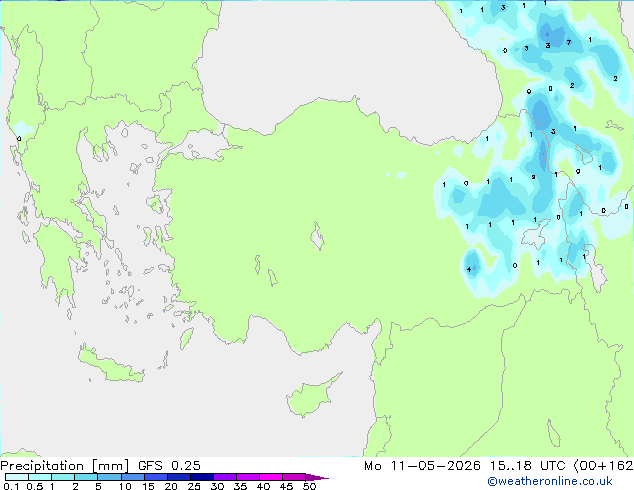
Task: Pick the 5–10 mm legend swatch
Action: tap(109, 477)
